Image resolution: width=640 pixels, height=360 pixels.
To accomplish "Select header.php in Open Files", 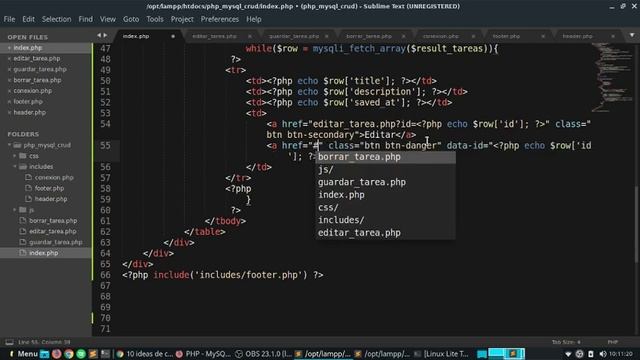I will coord(29,112).
